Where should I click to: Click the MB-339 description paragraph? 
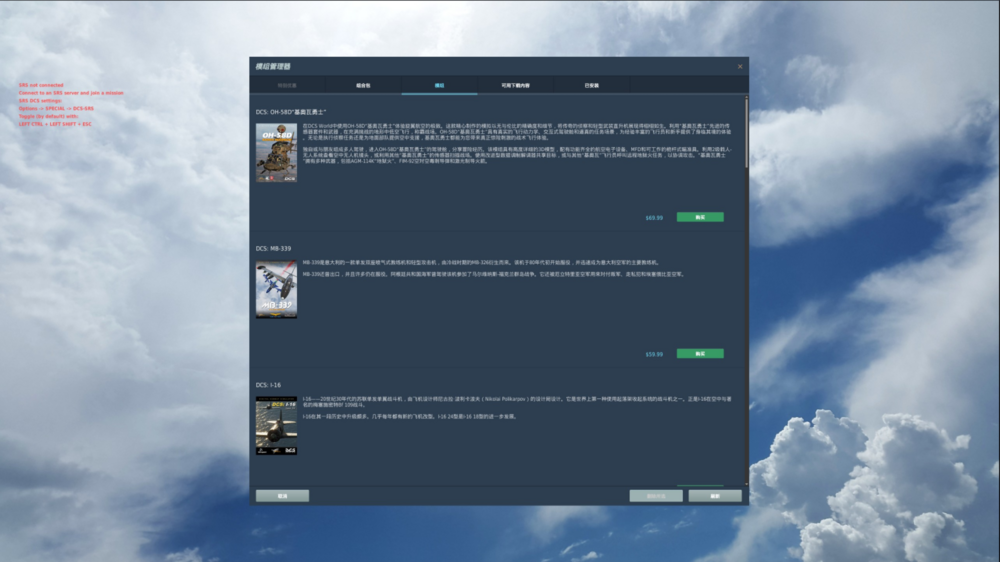[494, 269]
